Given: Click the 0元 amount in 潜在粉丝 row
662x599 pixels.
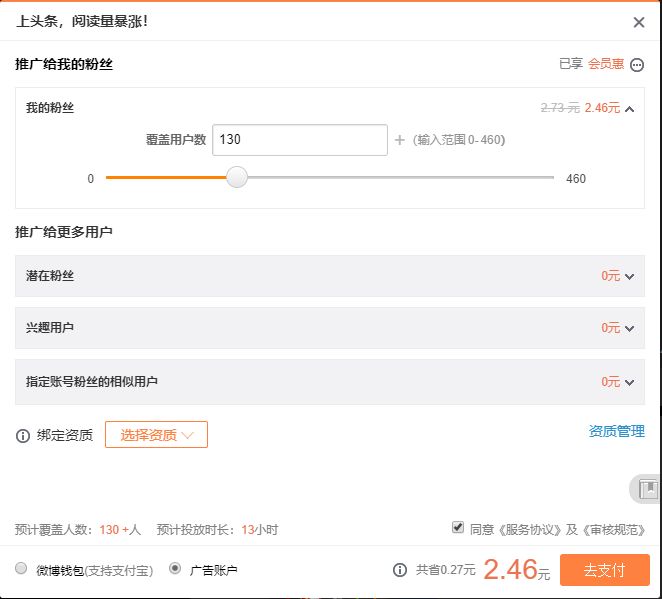Looking at the screenshot, I should pyautogui.click(x=610, y=276).
